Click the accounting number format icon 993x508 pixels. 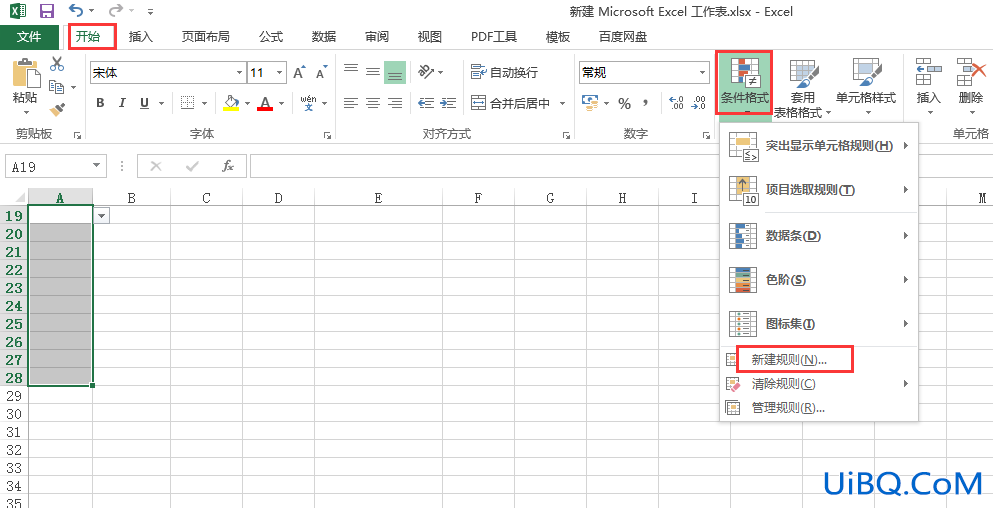[590, 103]
